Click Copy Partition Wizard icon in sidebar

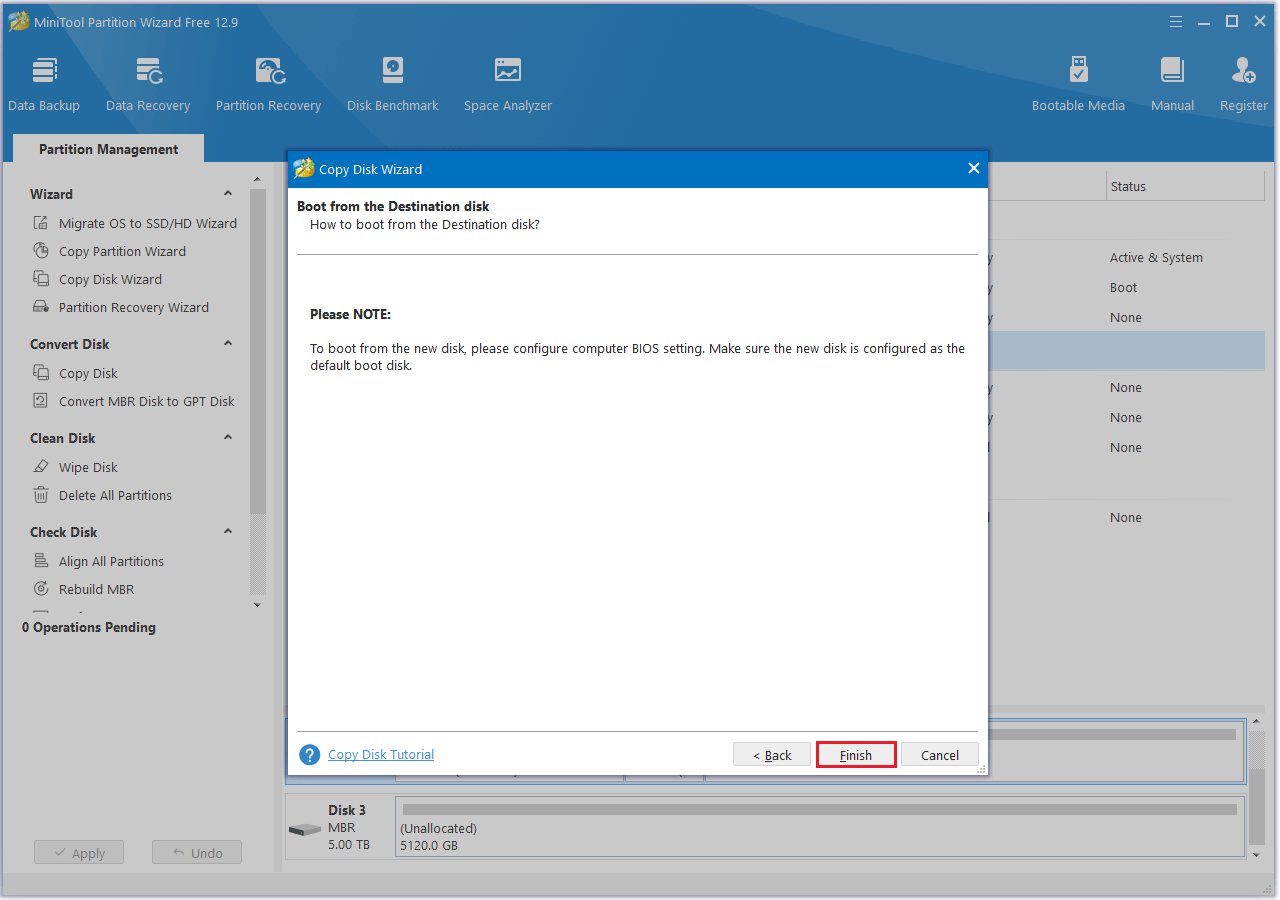tap(41, 251)
